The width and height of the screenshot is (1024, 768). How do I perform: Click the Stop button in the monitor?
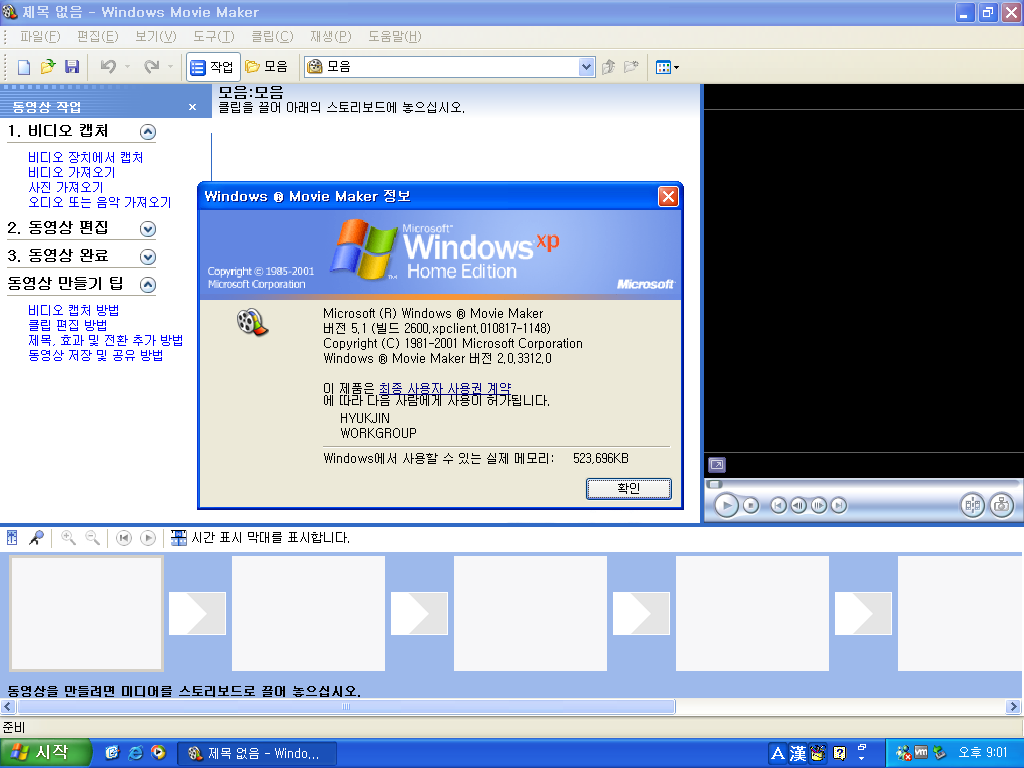pos(751,505)
